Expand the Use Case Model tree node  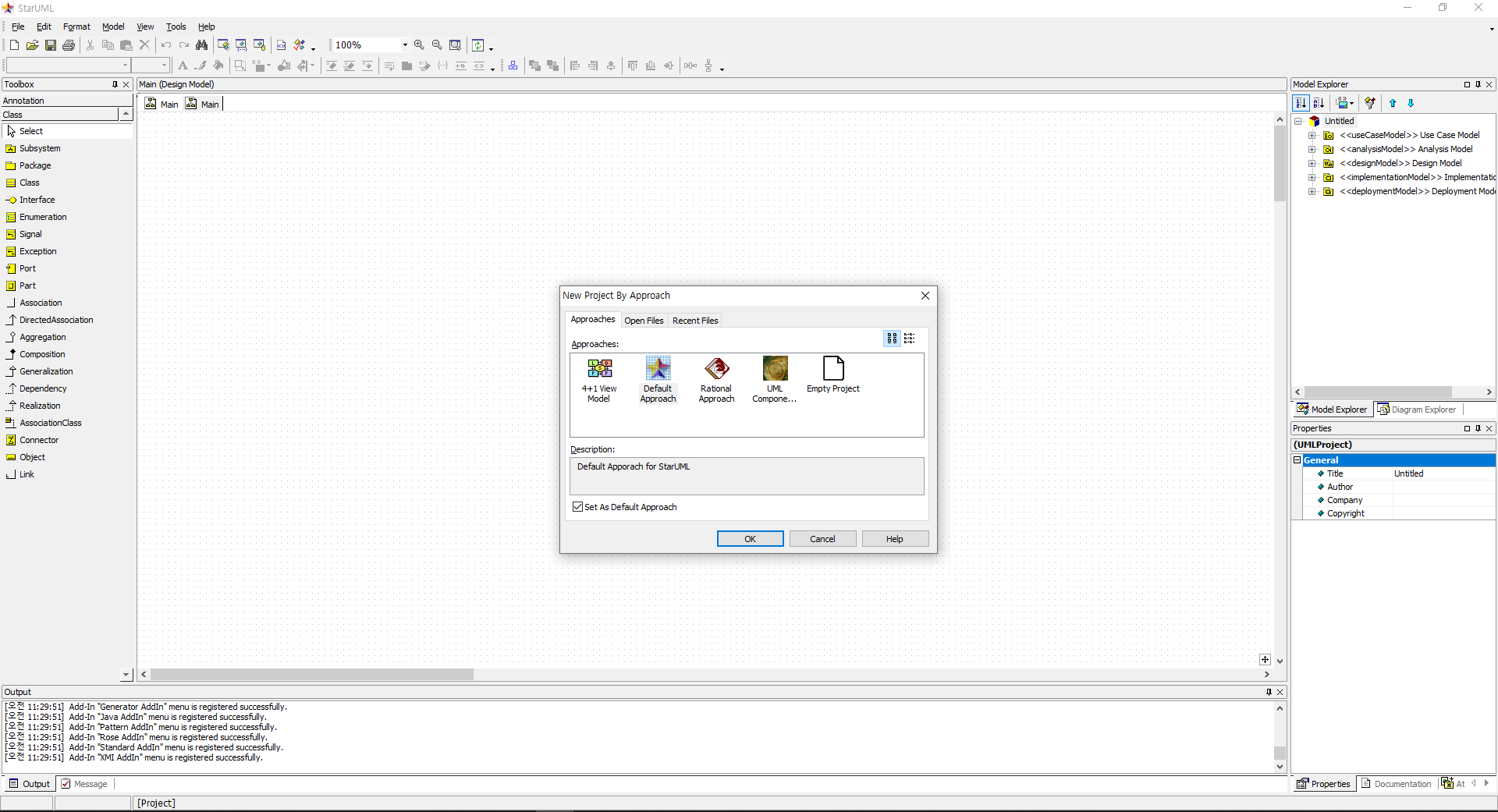pos(1312,136)
